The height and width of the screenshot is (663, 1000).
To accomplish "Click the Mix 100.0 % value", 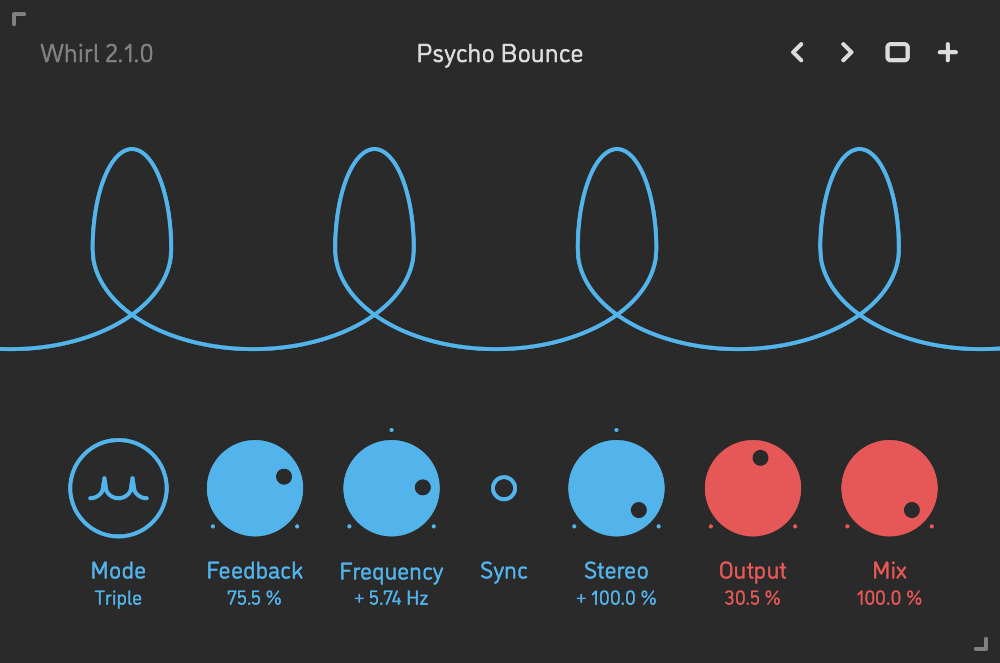I will coord(889,599).
